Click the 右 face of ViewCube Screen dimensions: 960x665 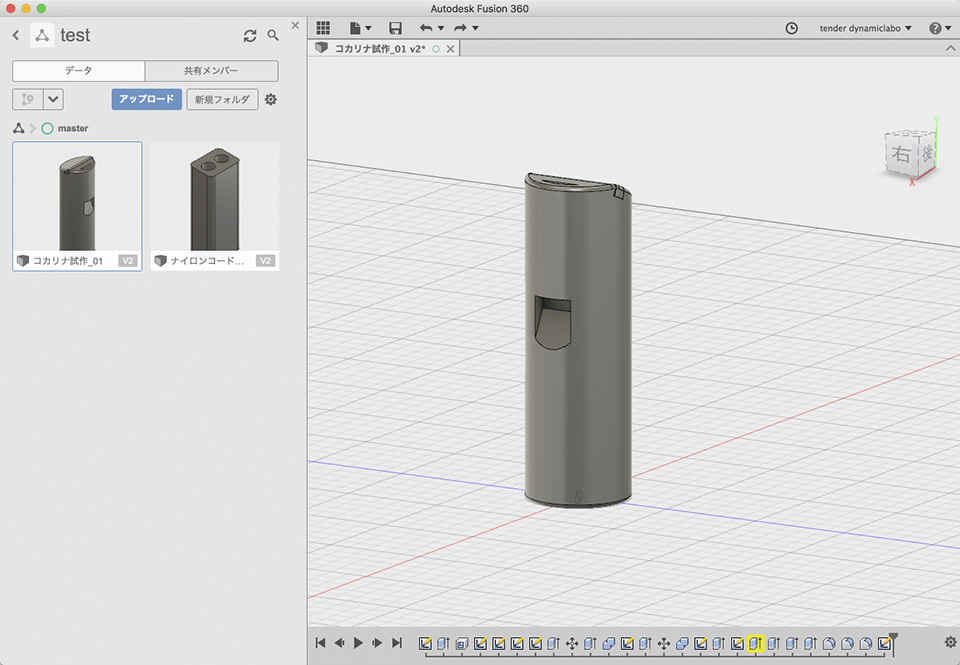tap(901, 154)
